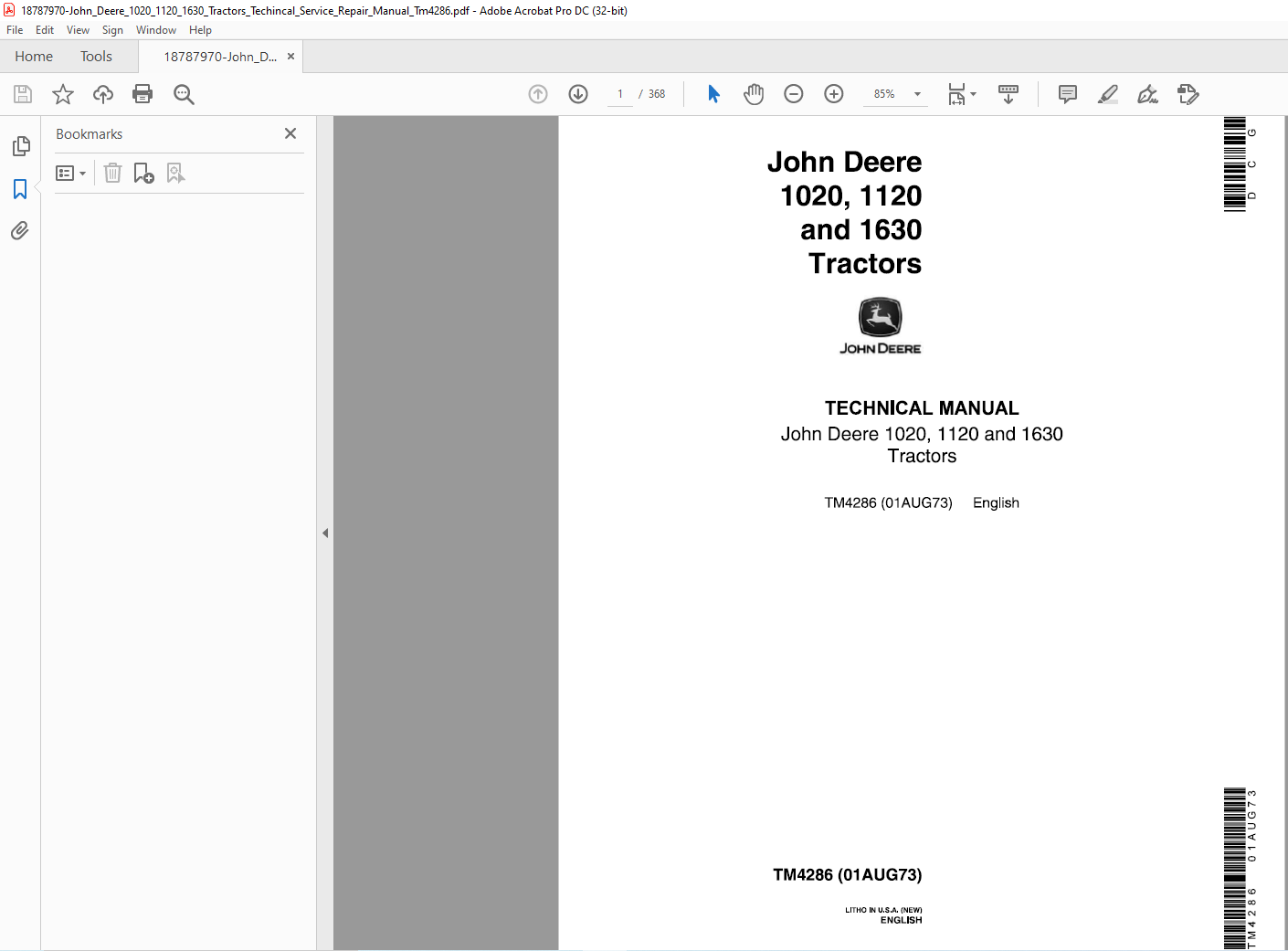Image resolution: width=1288 pixels, height=951 pixels.
Task: Zoom in with plus button
Action: point(834,94)
